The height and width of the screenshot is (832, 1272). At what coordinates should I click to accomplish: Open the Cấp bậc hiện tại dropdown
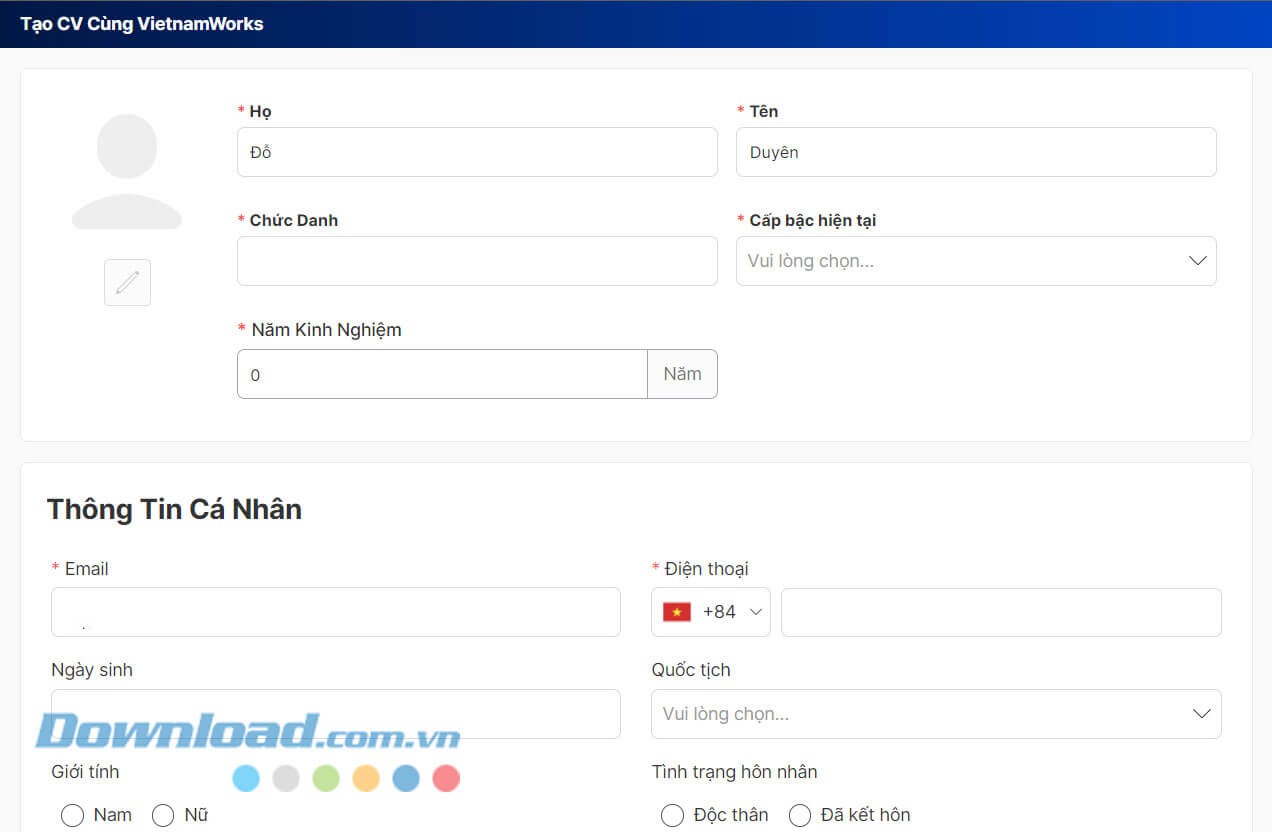pos(976,260)
